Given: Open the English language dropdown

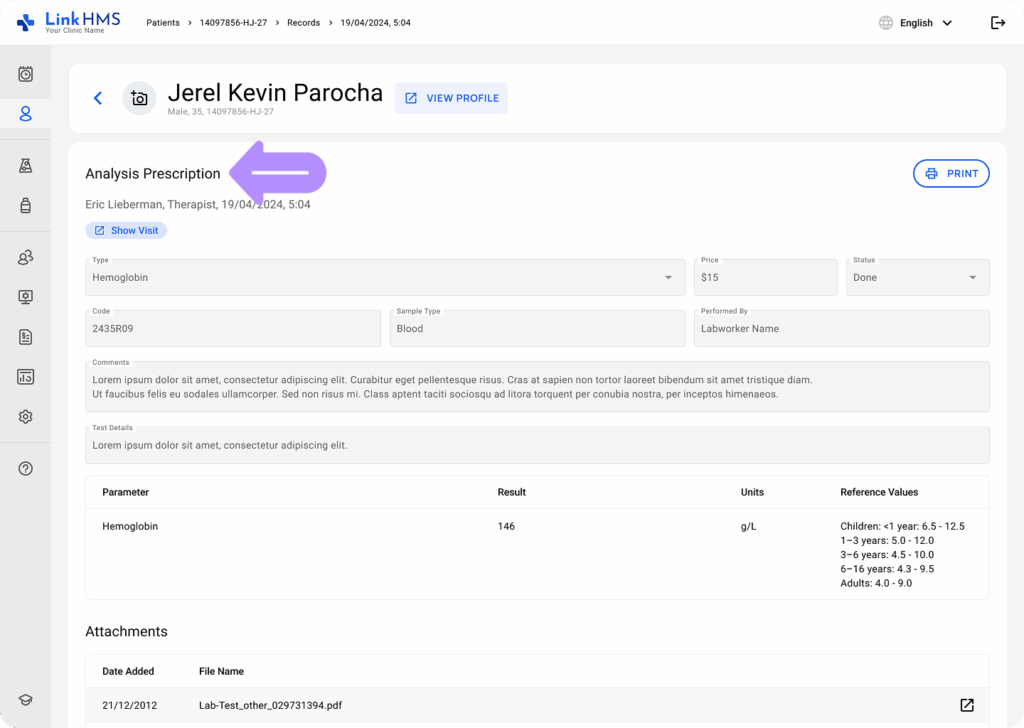Looking at the screenshot, I should pos(925,23).
